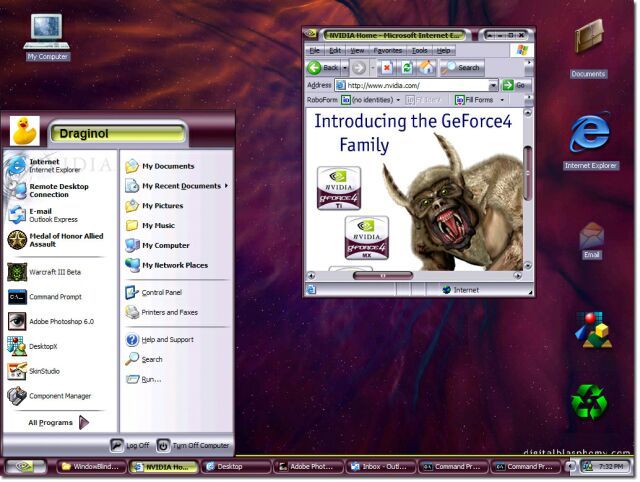Click the horizontal scrollbar thumb in browser
The height and width of the screenshot is (482, 640).
coord(382,275)
